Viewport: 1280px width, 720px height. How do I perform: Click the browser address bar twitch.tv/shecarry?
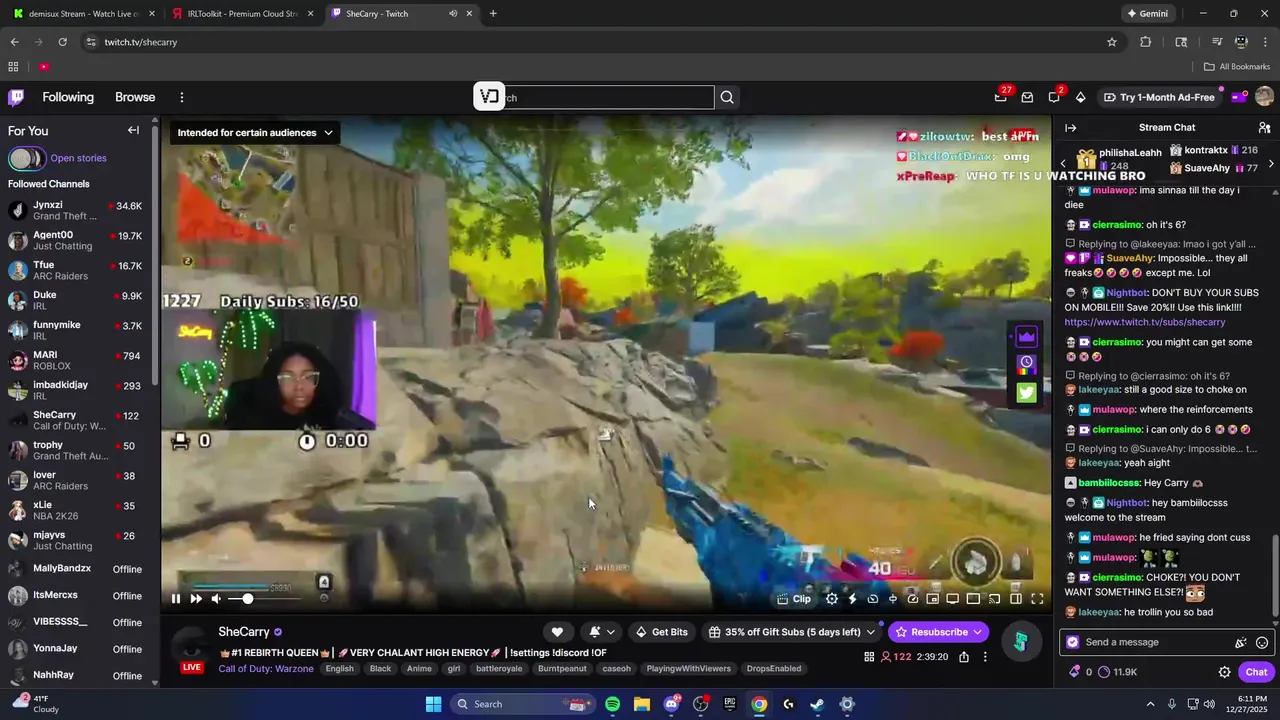tap(140, 42)
